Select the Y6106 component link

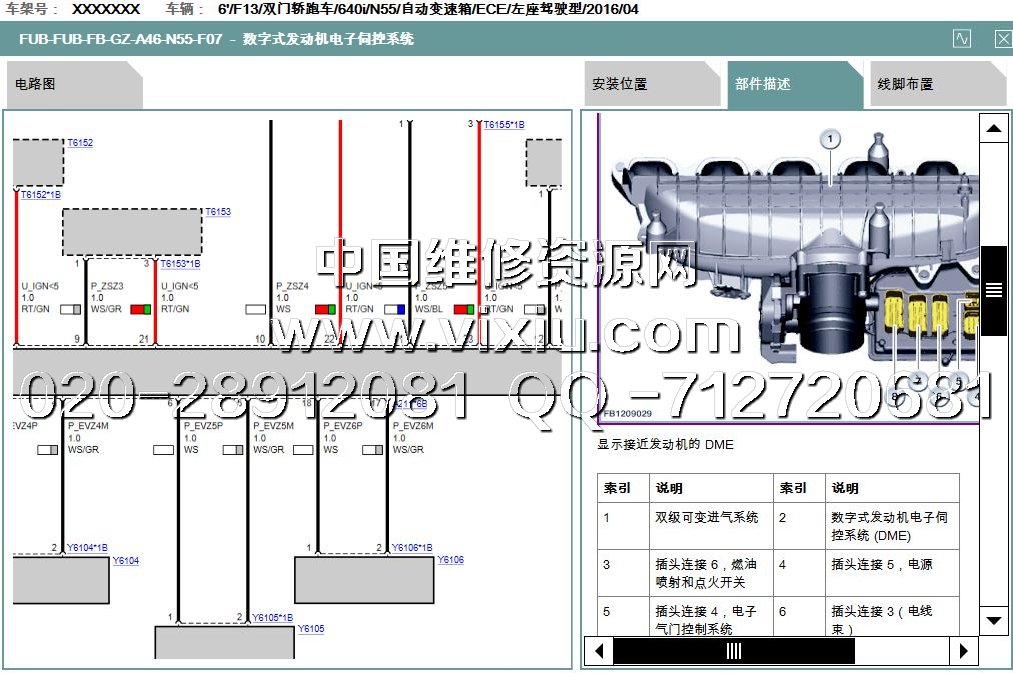point(450,560)
